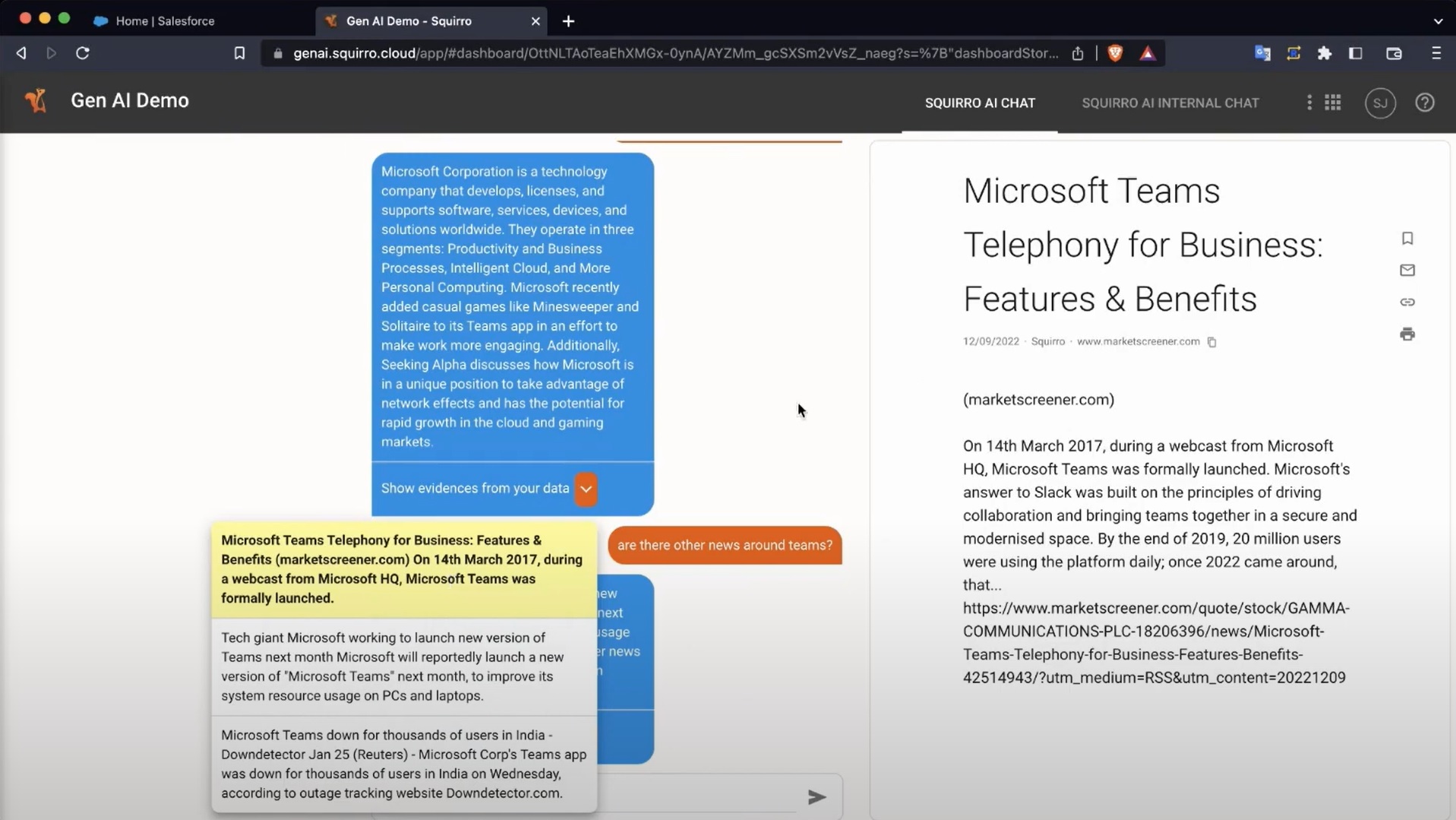Copy source URL icon beside marketscreener.com
This screenshot has width=1456, height=820.
click(x=1212, y=342)
